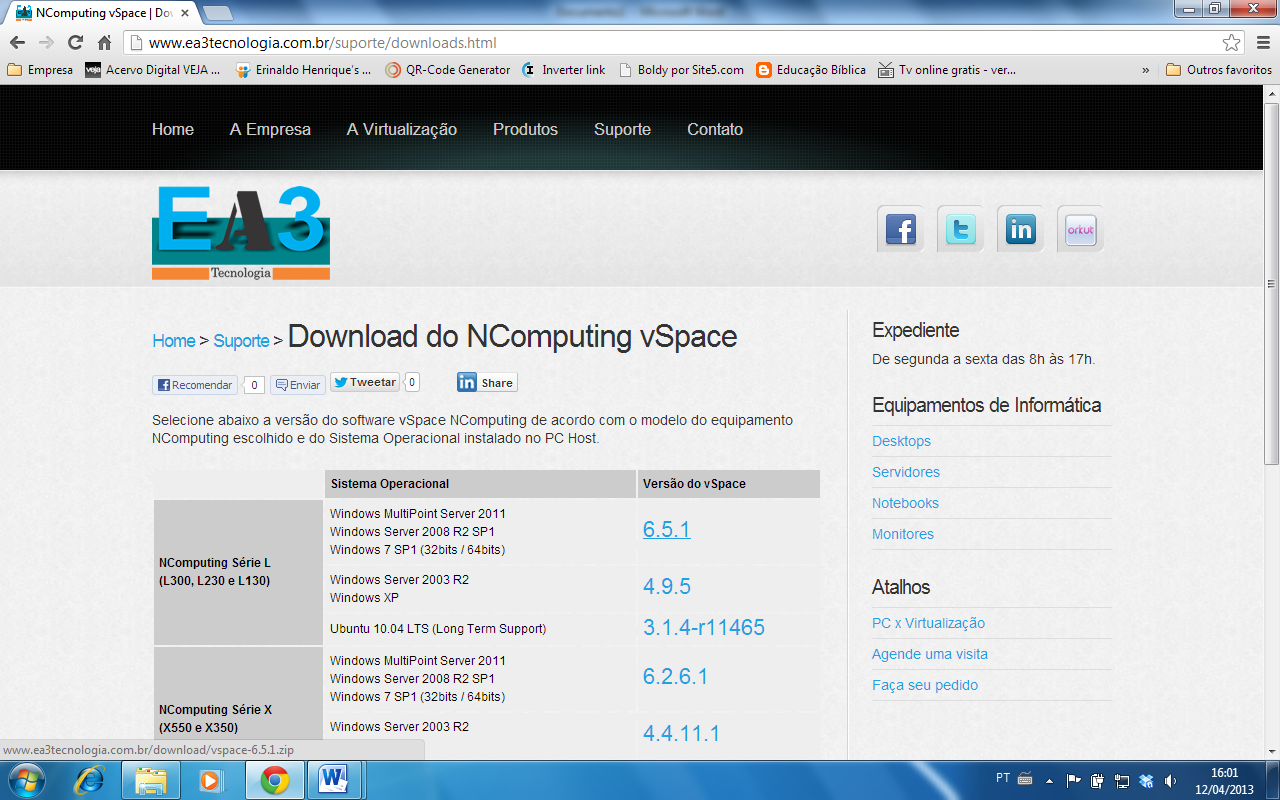
Task: Reload the page with the refresh icon
Action: pos(75,43)
